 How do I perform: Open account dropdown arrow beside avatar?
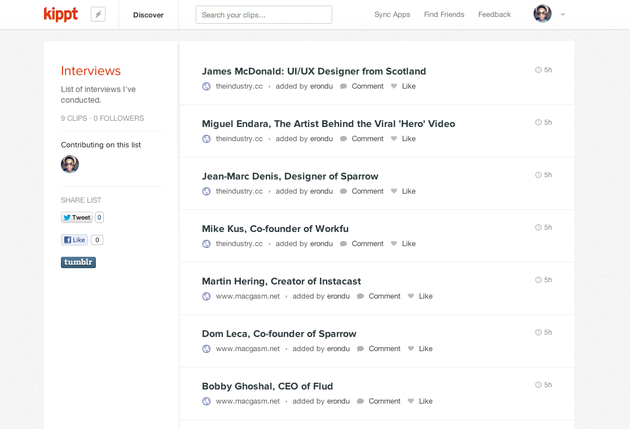click(x=563, y=15)
